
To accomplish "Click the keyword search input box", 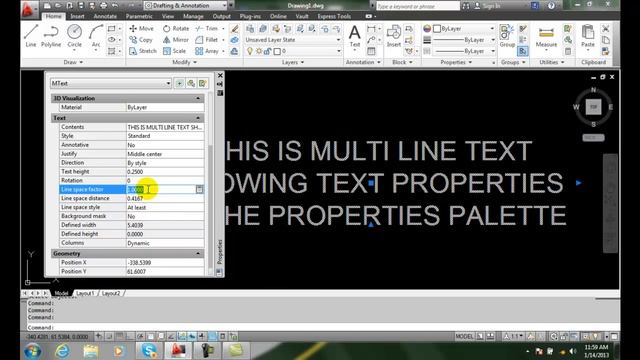I will point(418,6).
